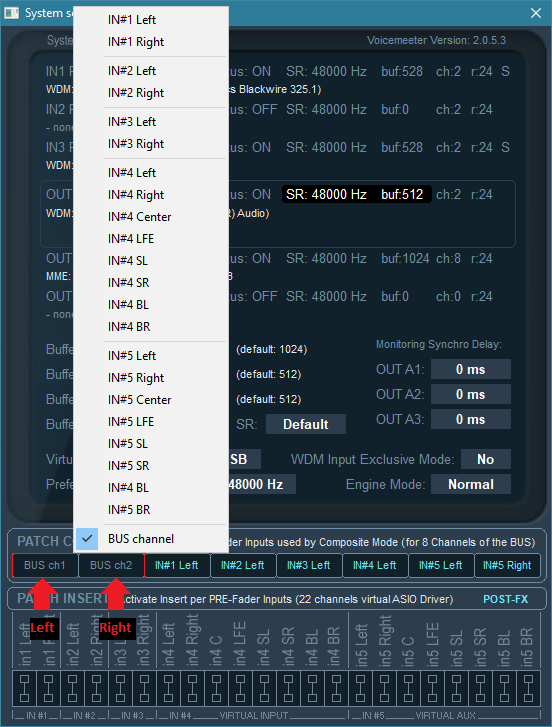
Task: Open the IN#5 Left patch composite slot
Action: (x=441, y=565)
